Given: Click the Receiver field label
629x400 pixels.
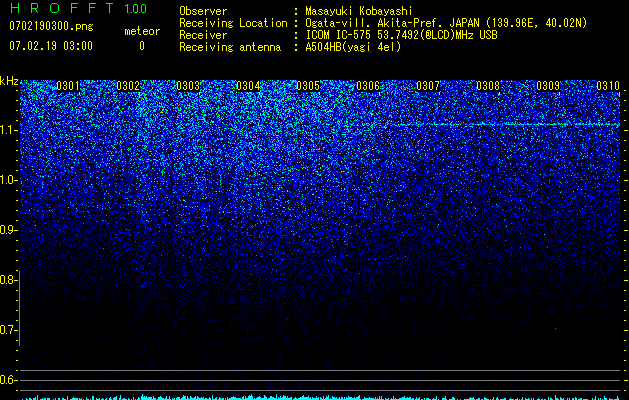Looking at the screenshot, I should 203,35.
